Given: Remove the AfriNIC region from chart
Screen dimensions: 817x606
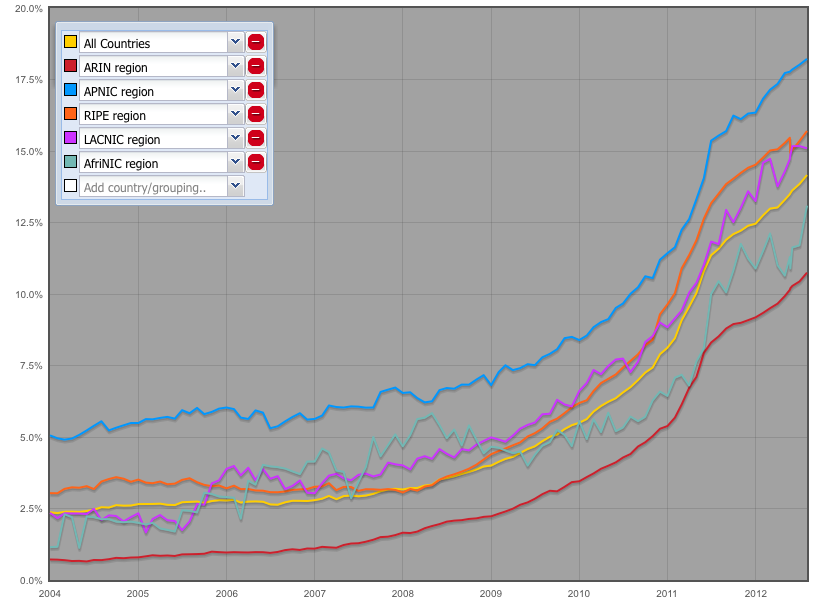Looking at the screenshot, I should coord(256,162).
